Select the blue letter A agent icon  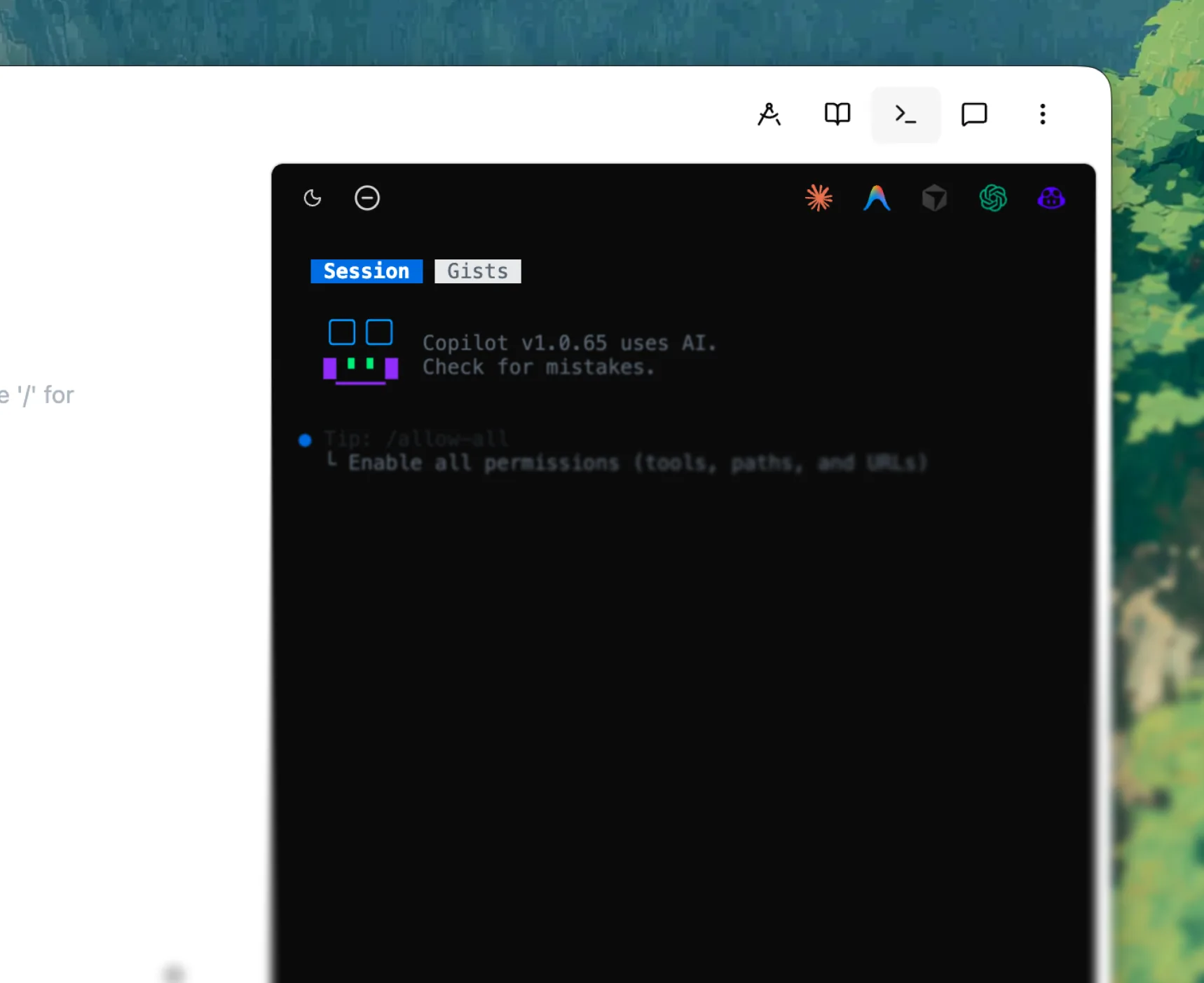pos(877,198)
